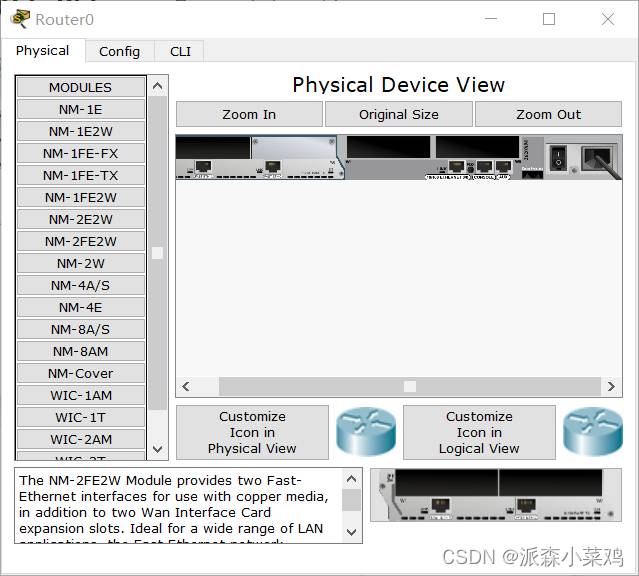Click the MODULES header button
639x576 pixels.
tap(81, 87)
